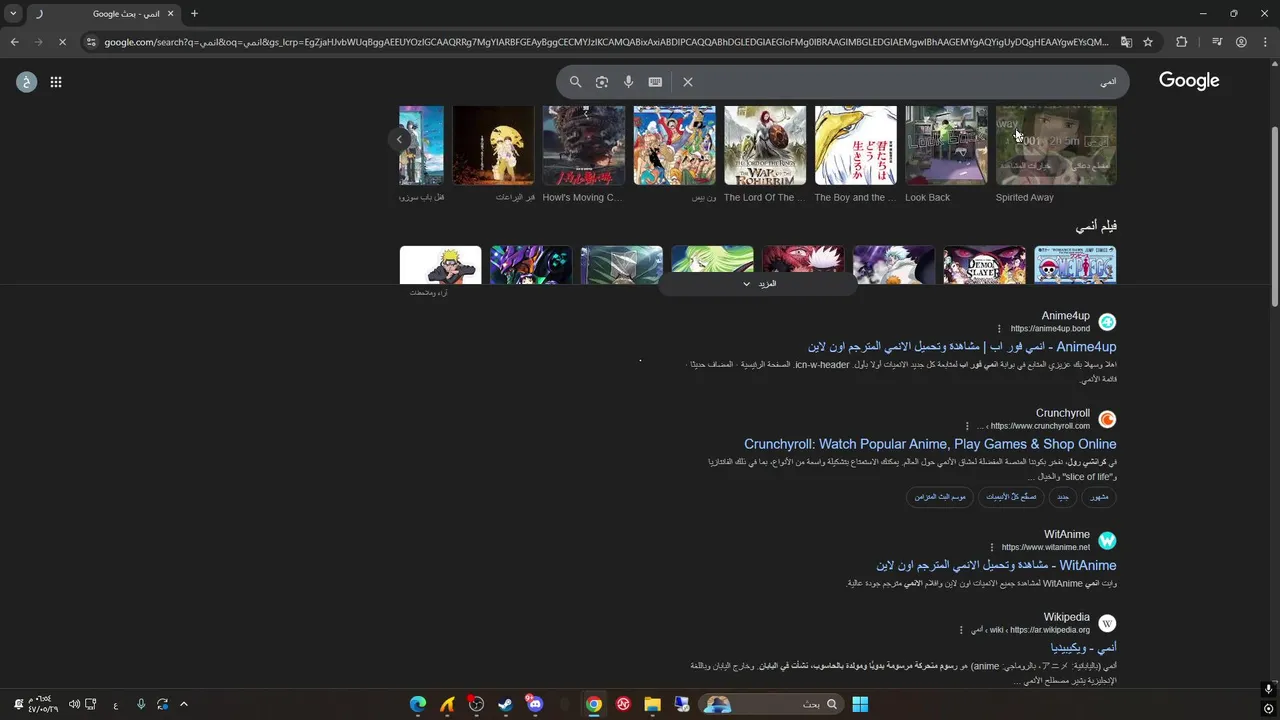Open new tab with plus button
The width and height of the screenshot is (1280, 720).
pos(194,14)
